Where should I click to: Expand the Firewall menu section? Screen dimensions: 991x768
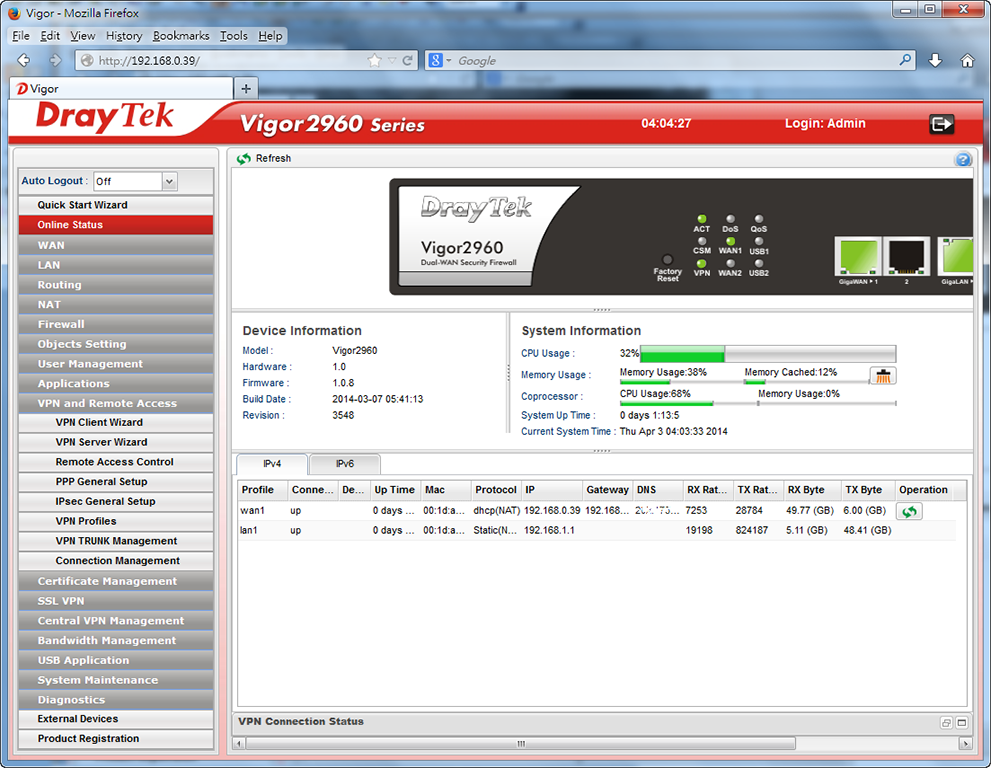pyautogui.click(x=116, y=324)
